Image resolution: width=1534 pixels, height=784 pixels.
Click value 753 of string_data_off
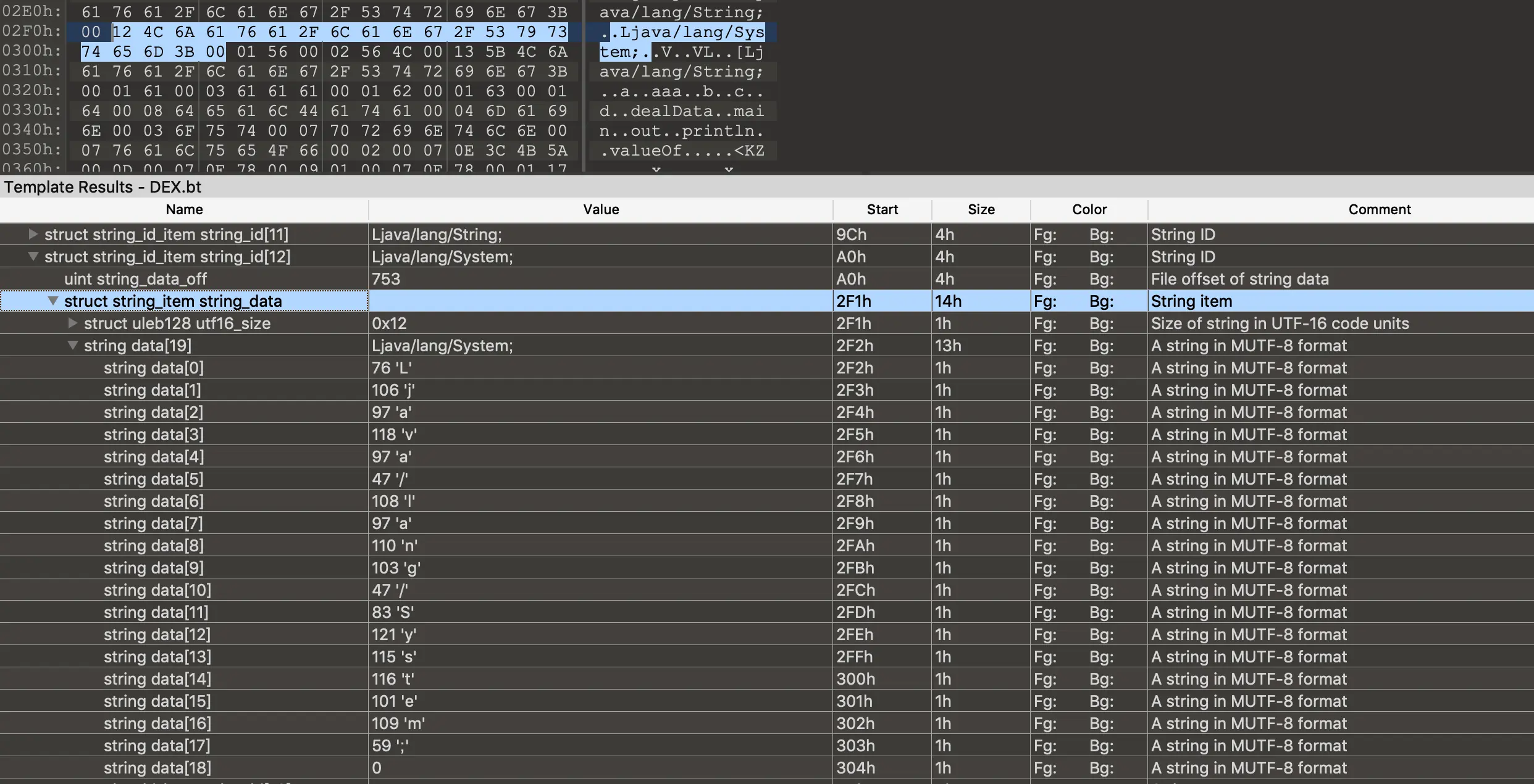click(386, 279)
